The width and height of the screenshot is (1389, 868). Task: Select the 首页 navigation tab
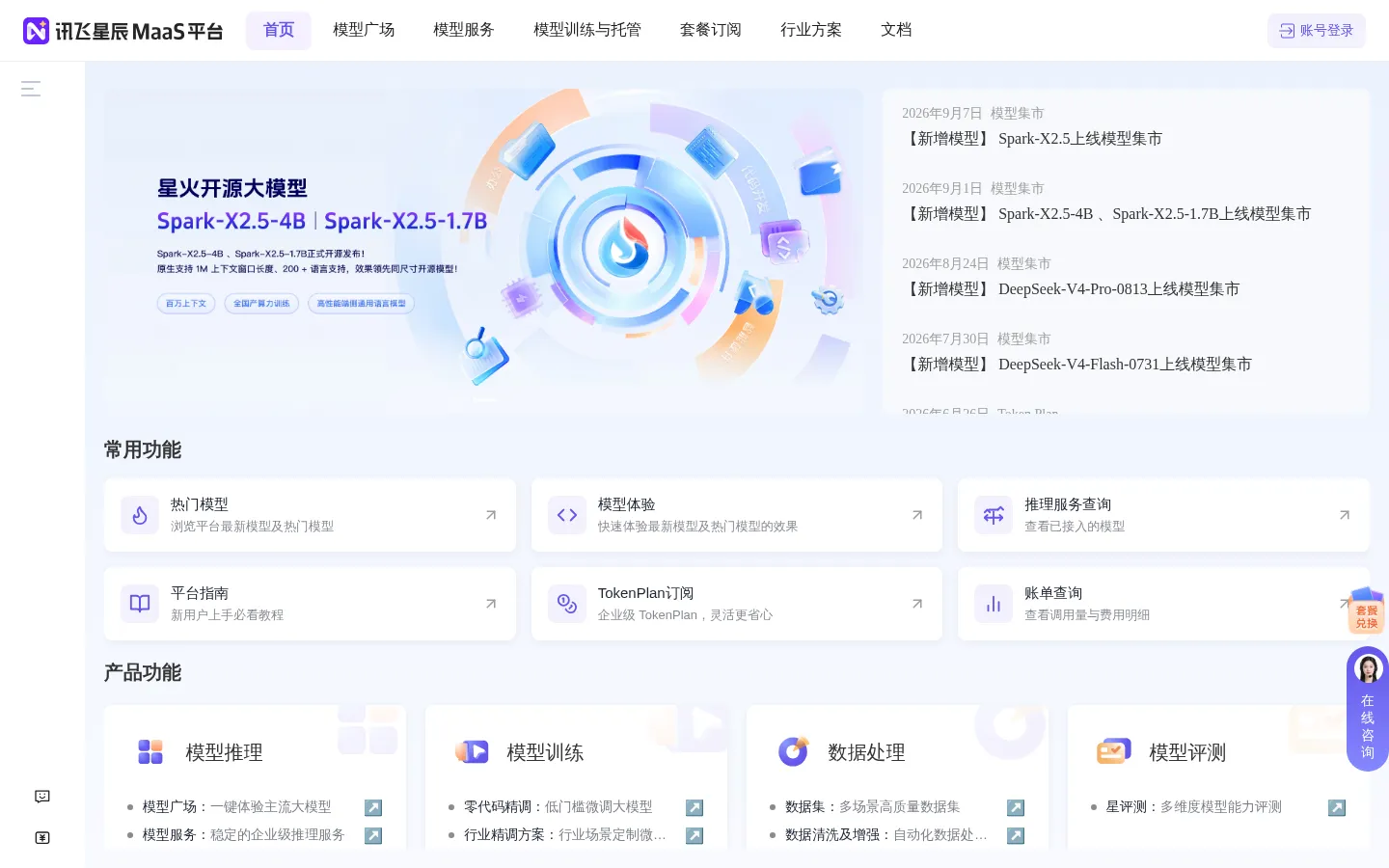(279, 30)
